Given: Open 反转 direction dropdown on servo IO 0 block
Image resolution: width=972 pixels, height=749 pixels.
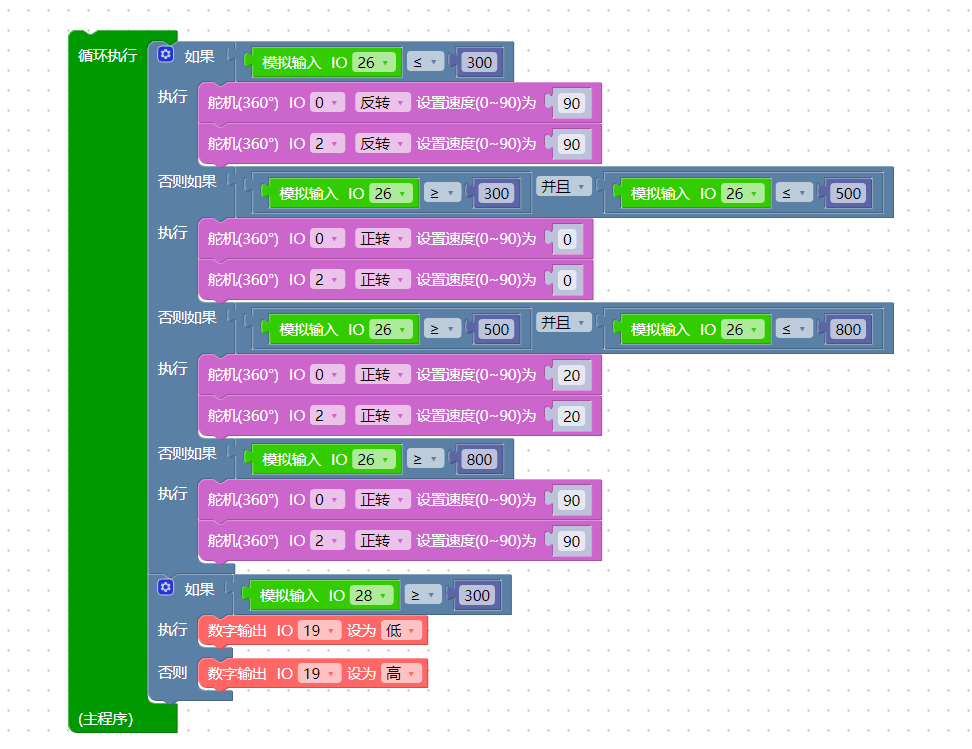Looking at the screenshot, I should point(382,102).
